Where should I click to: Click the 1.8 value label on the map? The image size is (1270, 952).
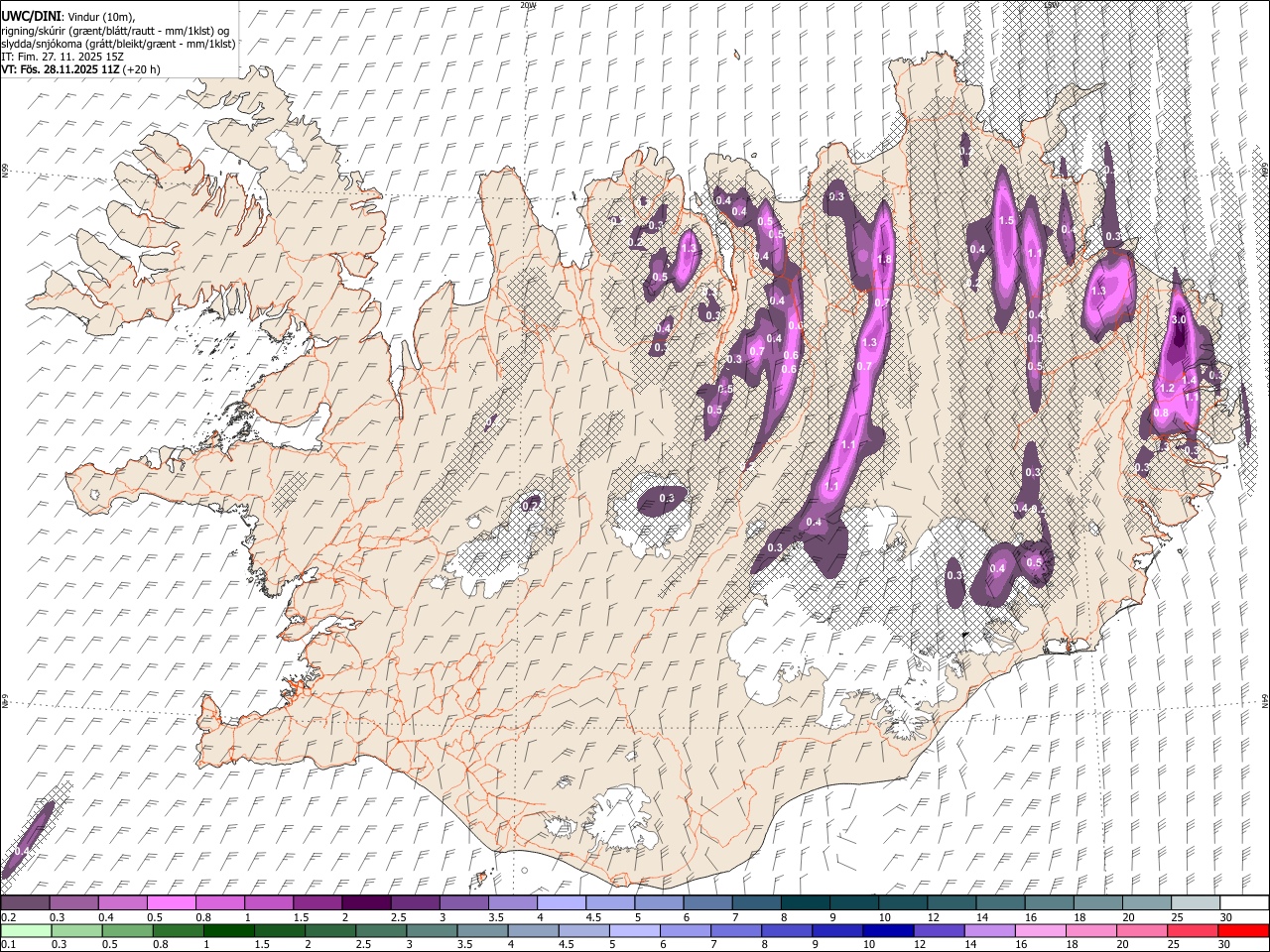(x=884, y=260)
